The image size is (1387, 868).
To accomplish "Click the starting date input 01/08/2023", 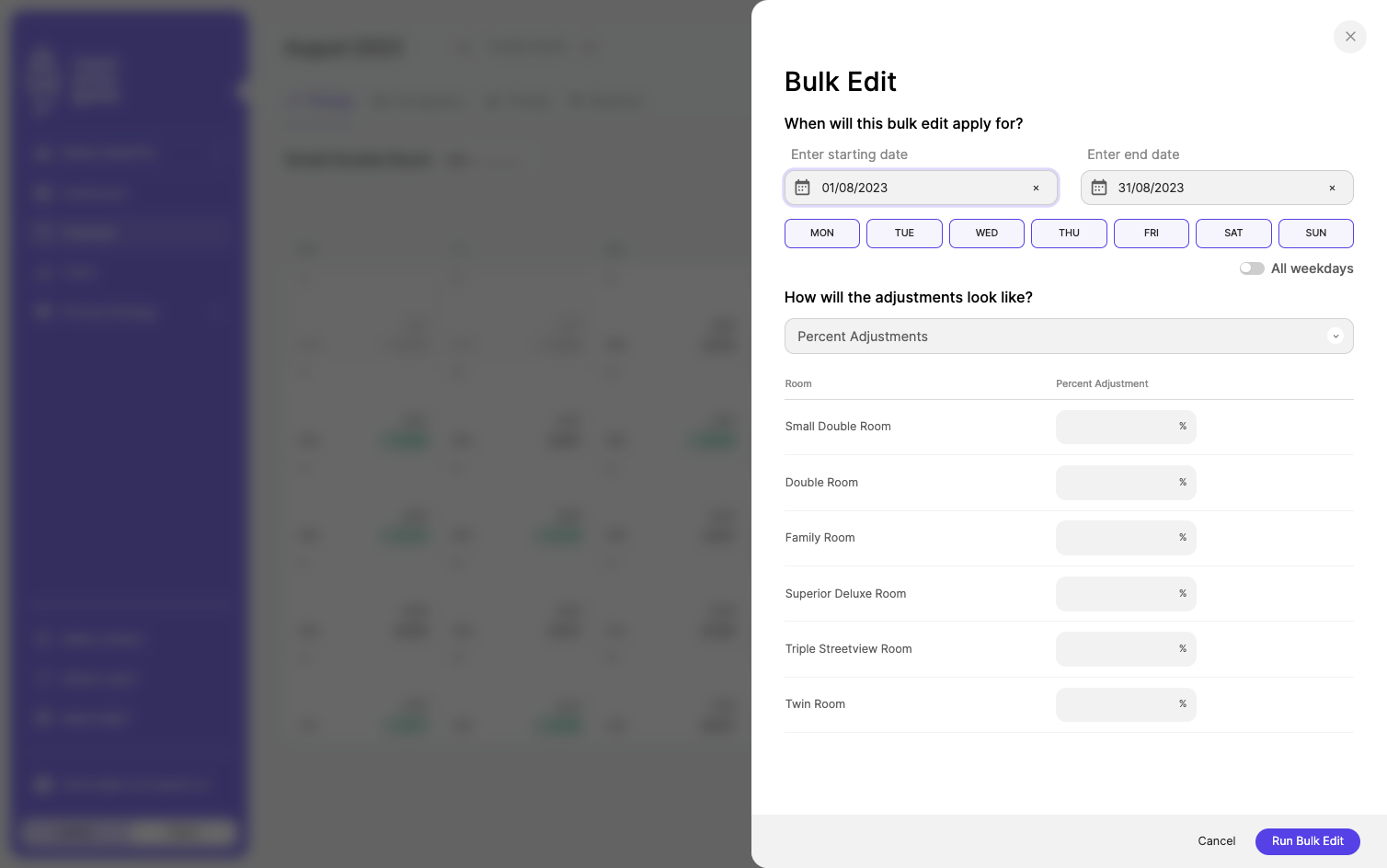I will (x=921, y=188).
